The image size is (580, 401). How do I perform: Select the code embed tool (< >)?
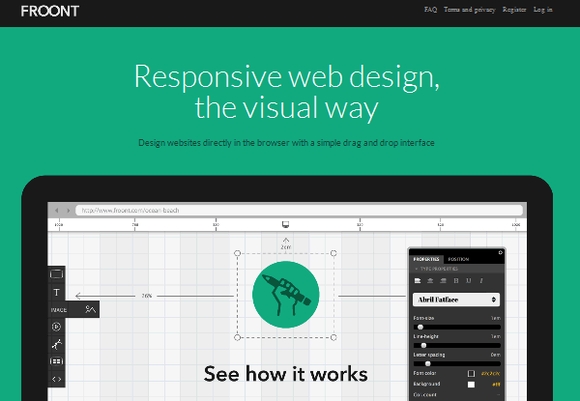pos(57,379)
